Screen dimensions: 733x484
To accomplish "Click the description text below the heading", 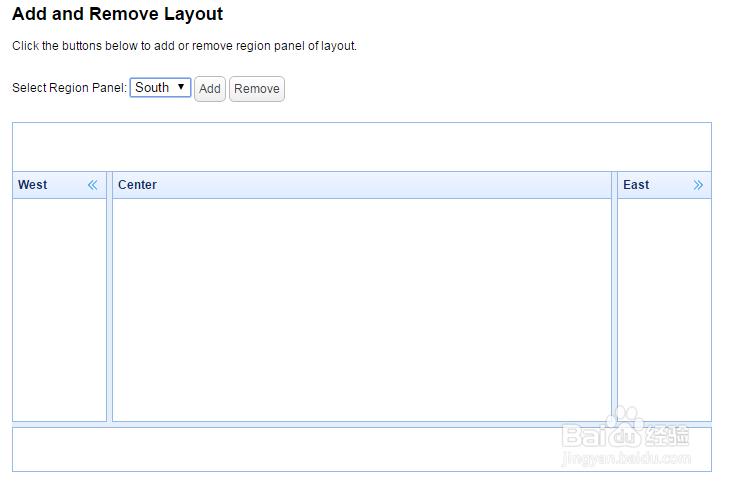I will 184,46.
